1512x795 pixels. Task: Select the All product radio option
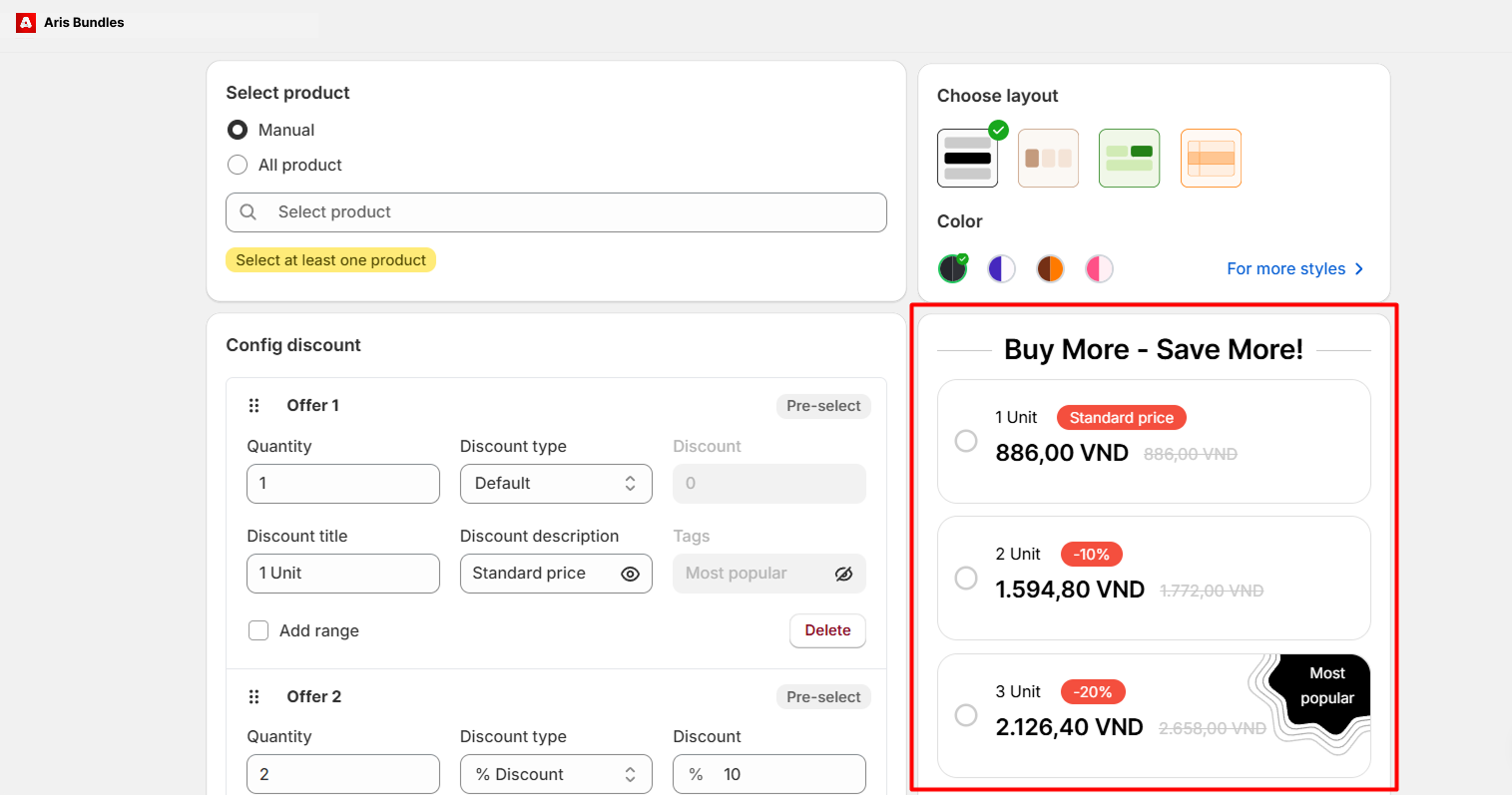[x=238, y=165]
